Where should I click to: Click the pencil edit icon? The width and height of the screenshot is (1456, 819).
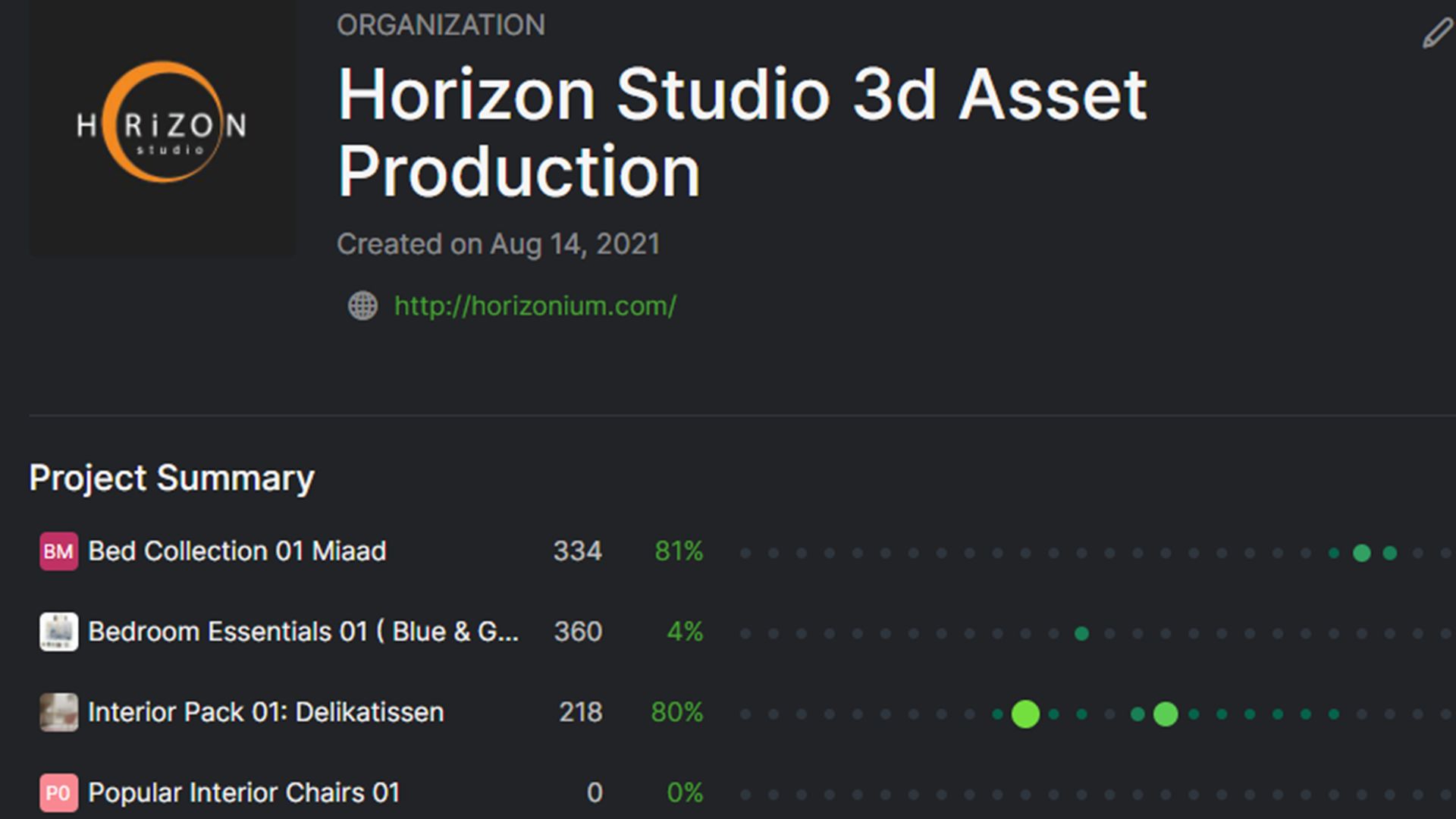[1436, 34]
